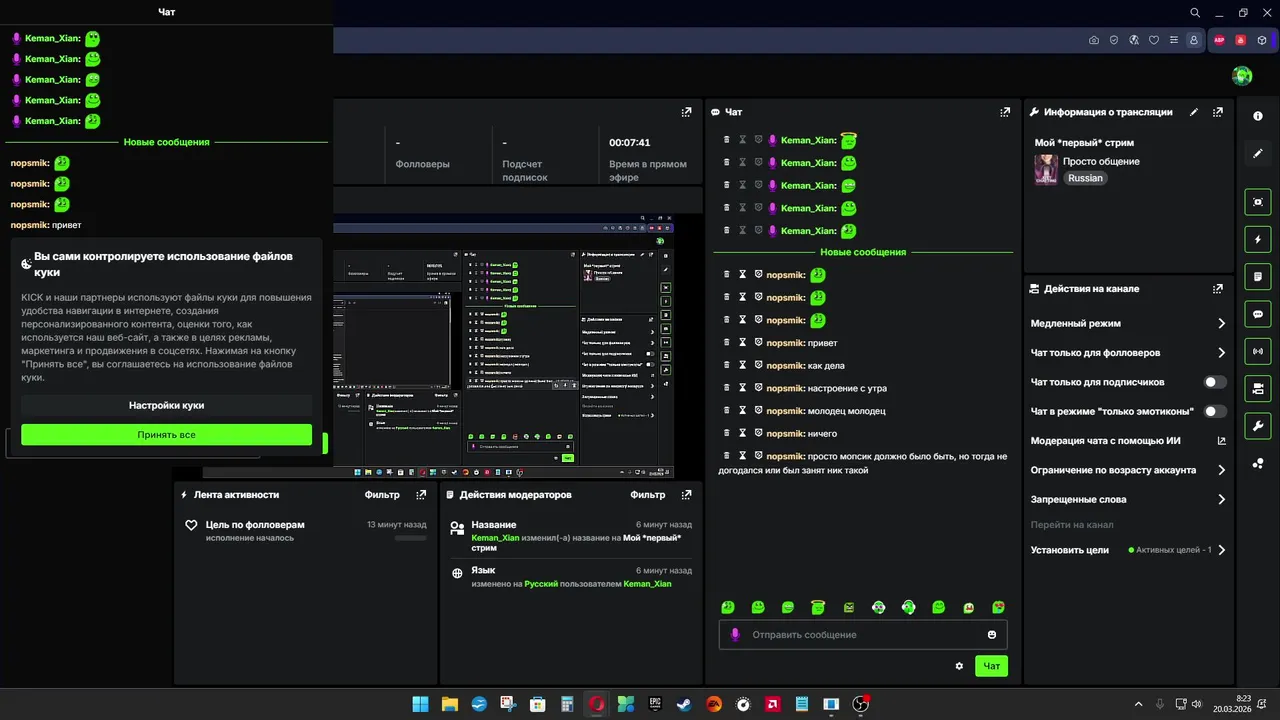
Task: Pop out the Информация о трансляции panel
Action: tap(1218, 112)
